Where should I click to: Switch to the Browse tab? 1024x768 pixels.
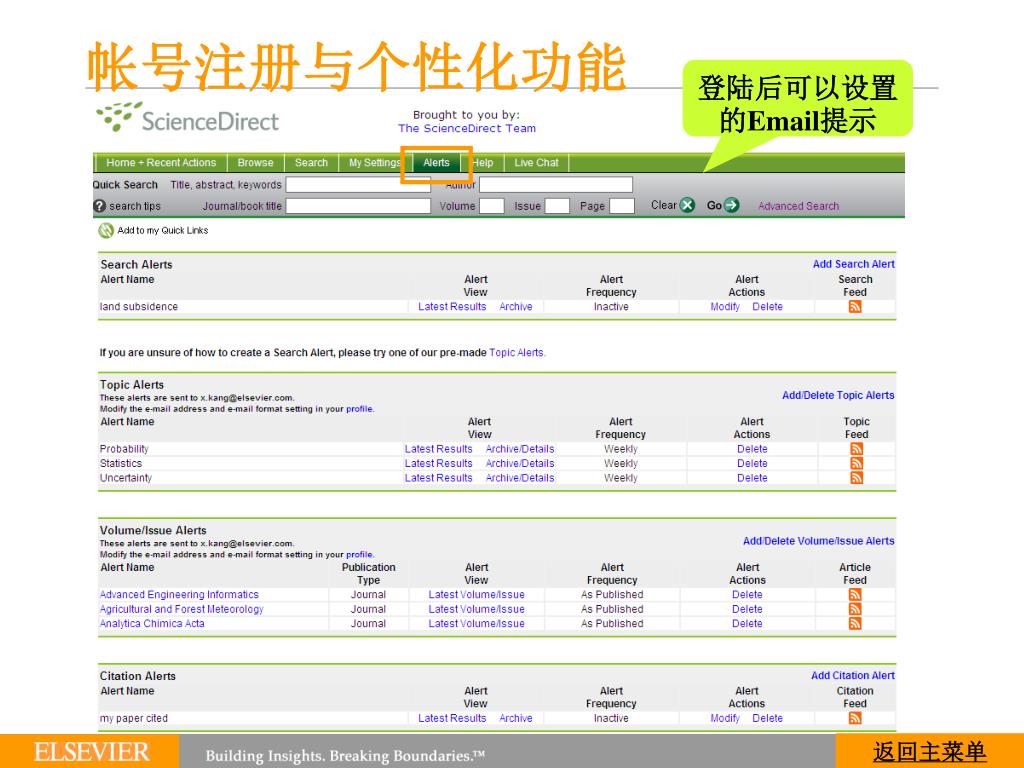point(255,163)
